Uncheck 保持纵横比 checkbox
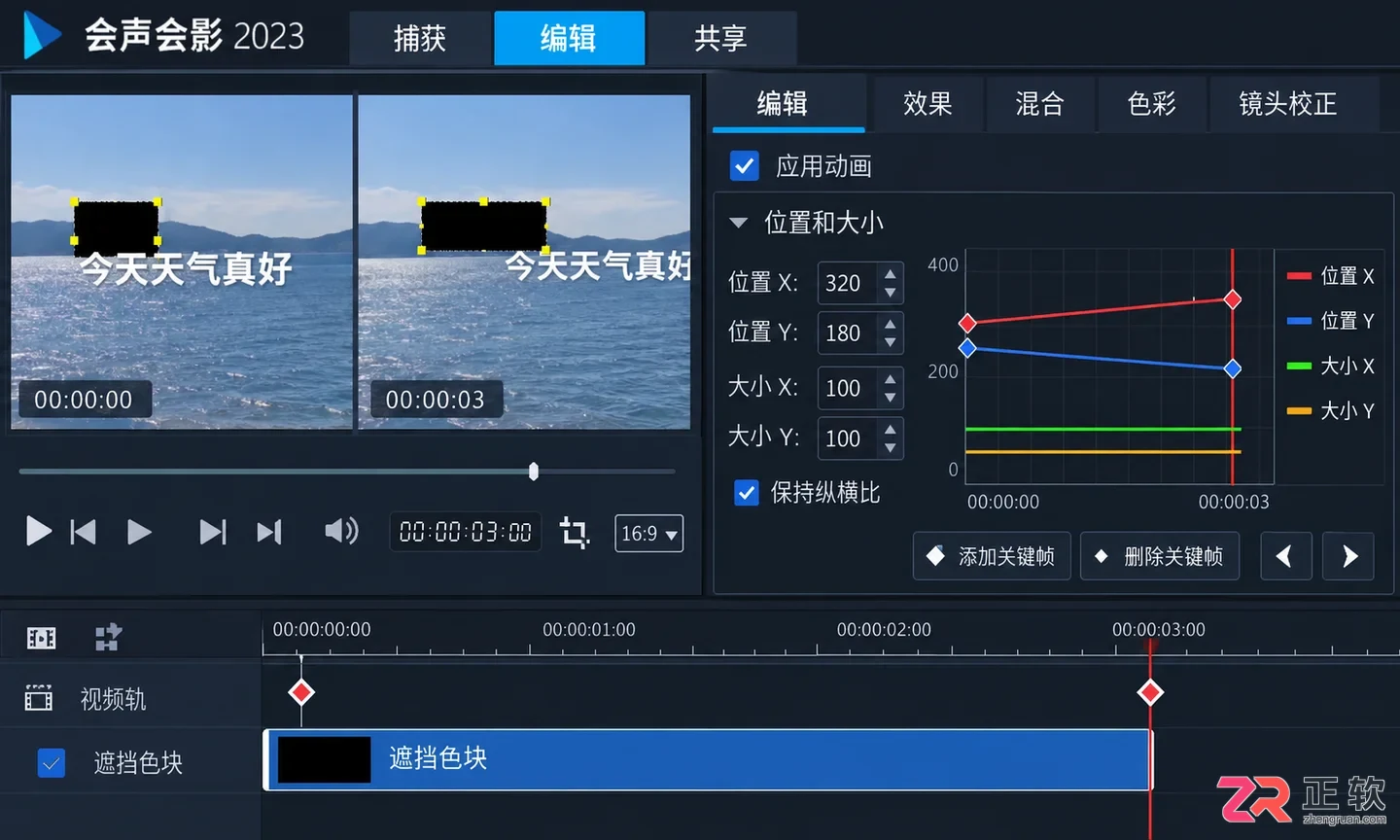The height and width of the screenshot is (840, 1400). pyautogui.click(x=746, y=493)
